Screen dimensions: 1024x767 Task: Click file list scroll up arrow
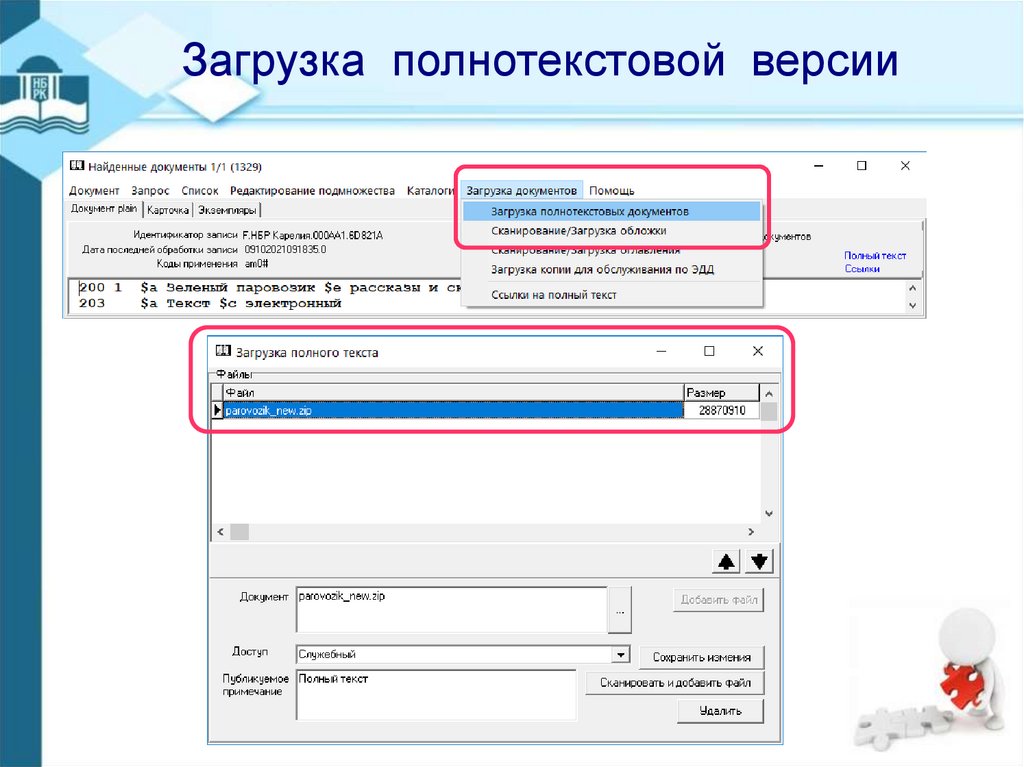769,393
